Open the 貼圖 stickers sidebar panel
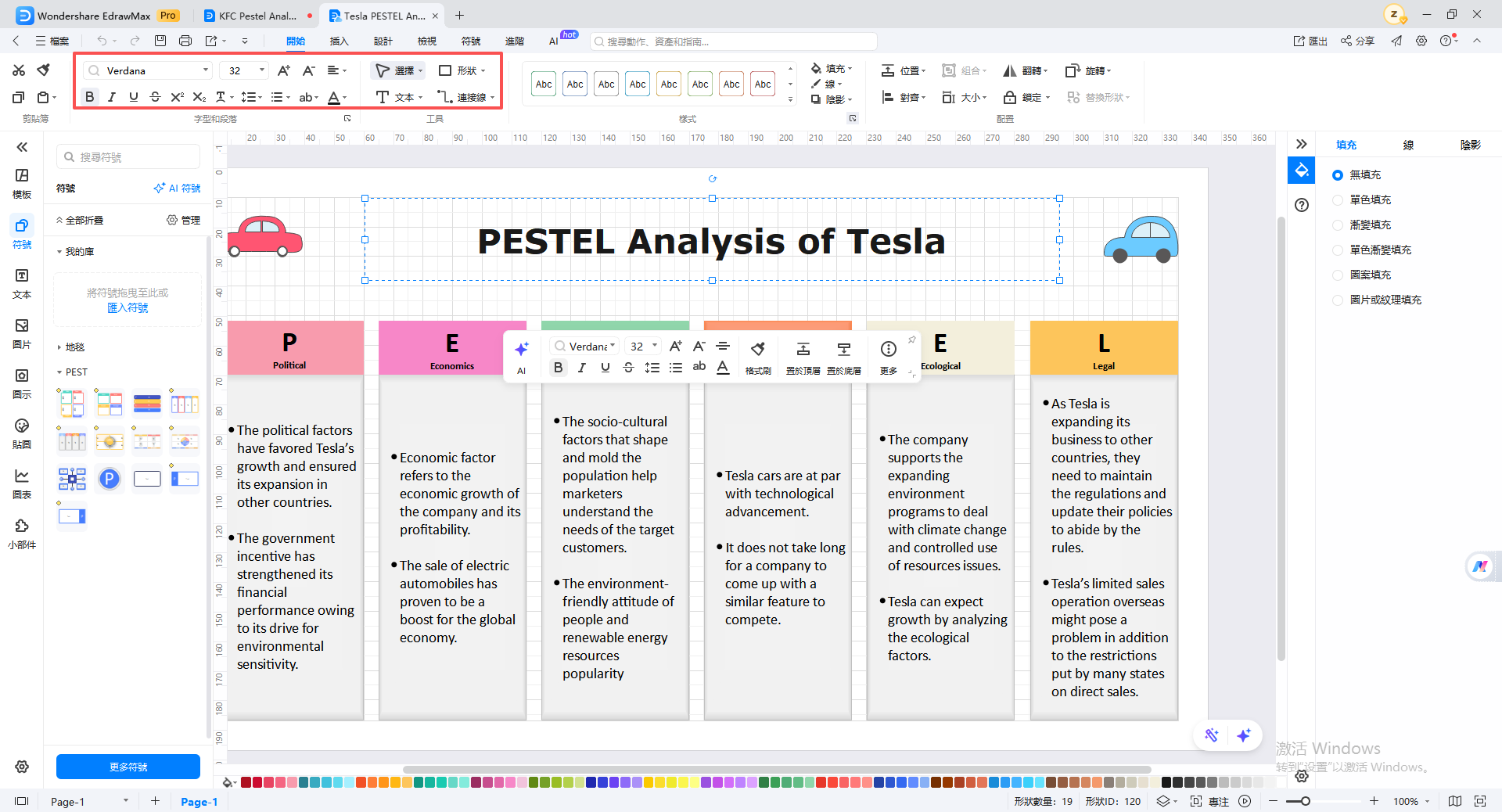The height and width of the screenshot is (812, 1502). (22, 433)
